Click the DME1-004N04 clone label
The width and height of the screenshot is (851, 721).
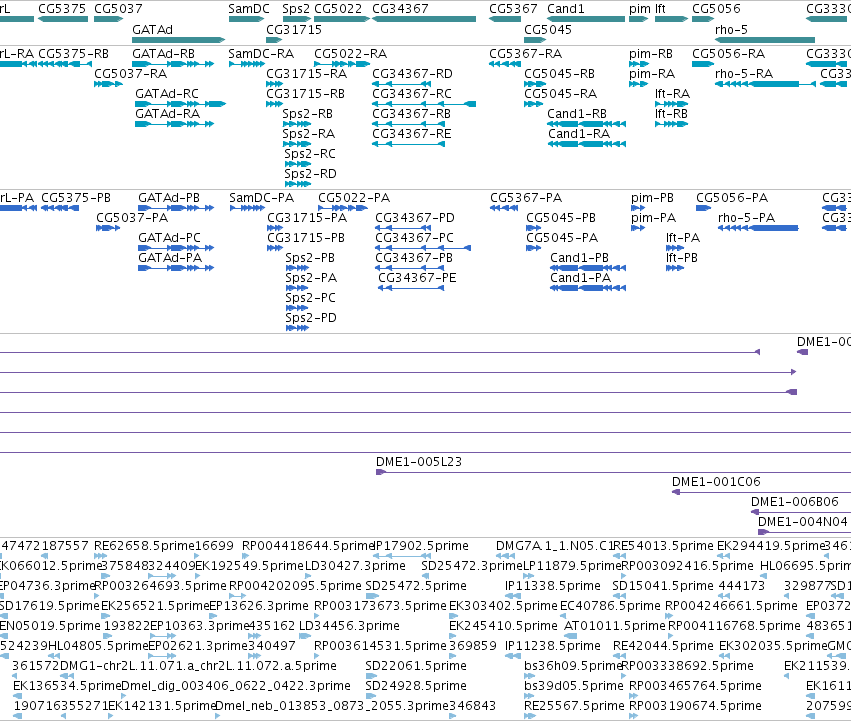[803, 522]
